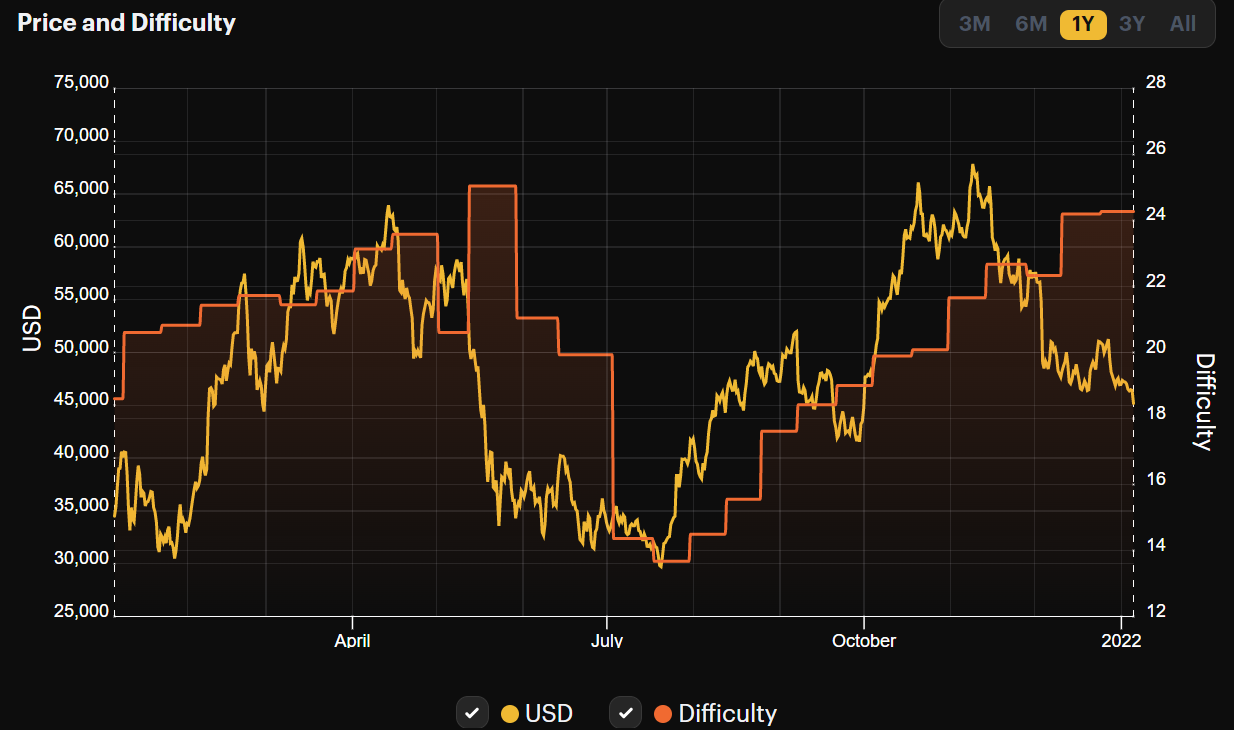Screen dimensions: 1234x730
Task: Click the April x-axis label
Action: tap(352, 640)
